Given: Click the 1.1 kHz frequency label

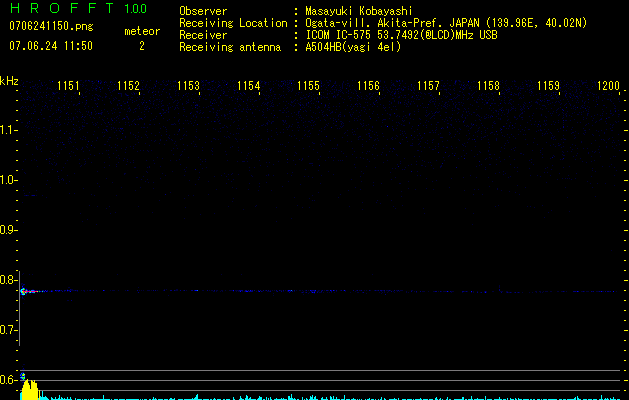Looking at the screenshot, I should point(8,130).
